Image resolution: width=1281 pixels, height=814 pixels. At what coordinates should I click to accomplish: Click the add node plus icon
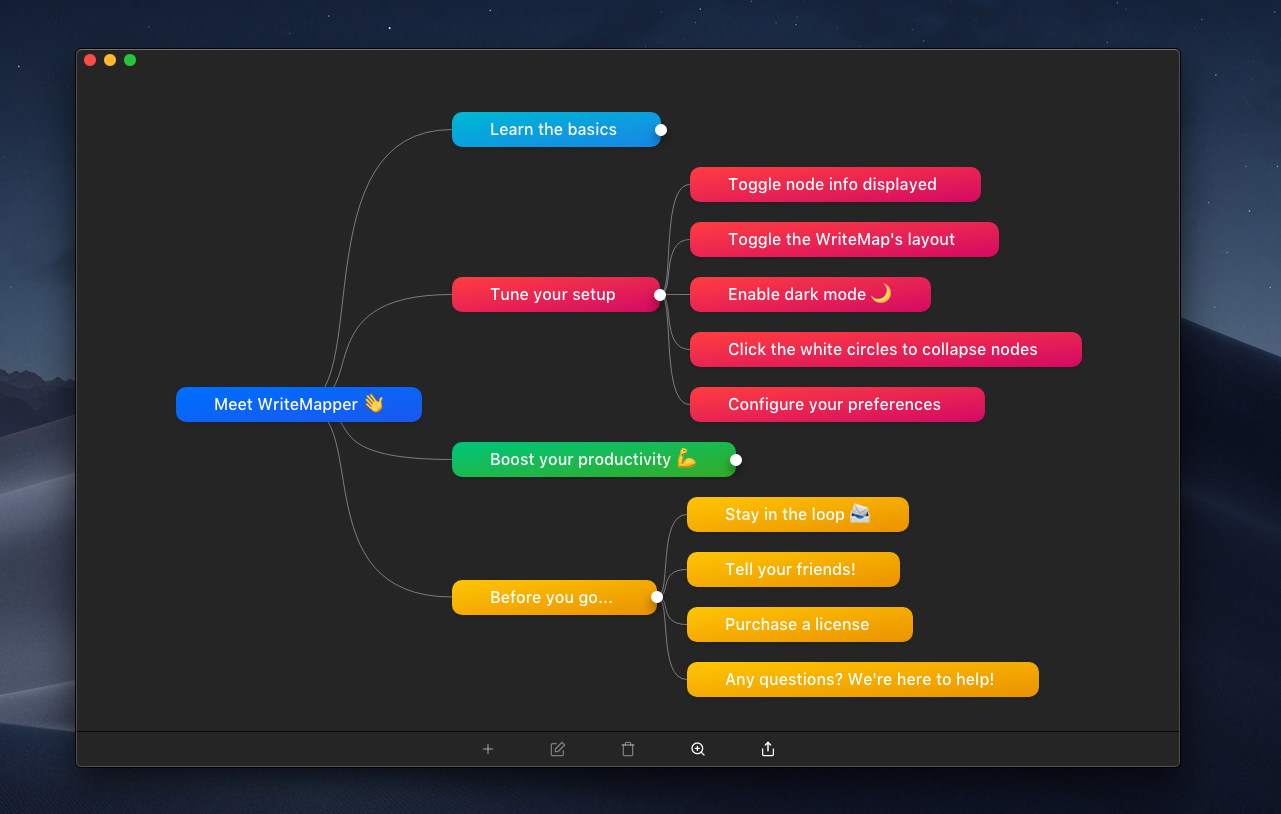click(488, 749)
